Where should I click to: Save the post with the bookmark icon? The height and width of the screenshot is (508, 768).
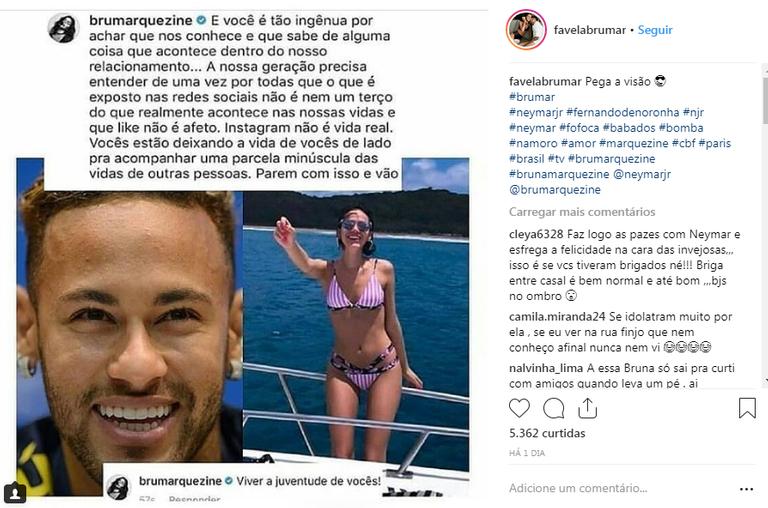click(x=747, y=408)
